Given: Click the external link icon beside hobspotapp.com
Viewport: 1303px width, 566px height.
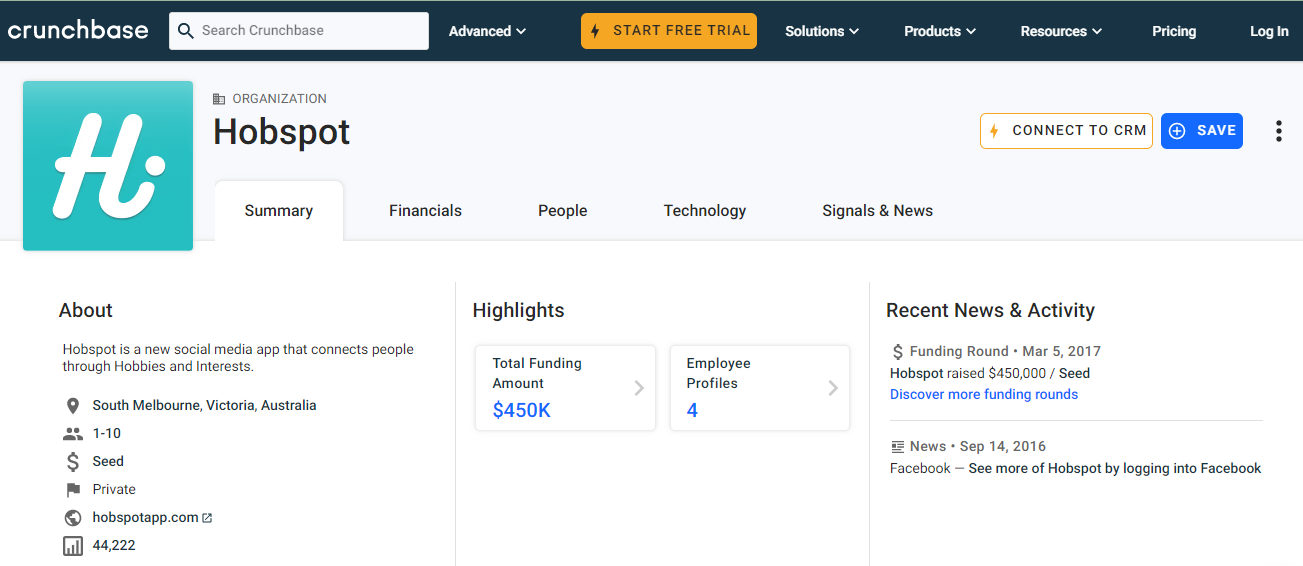Looking at the screenshot, I should point(207,518).
